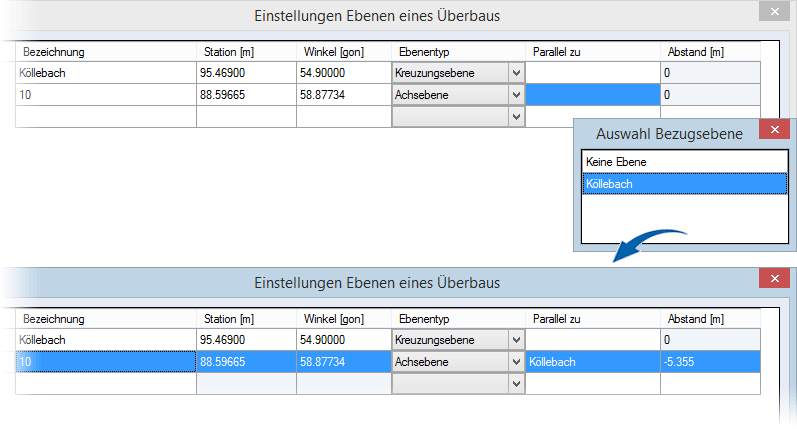
Task: Click 'Parallel zu' cell of Köllebach row, upper window
Action: point(593,73)
